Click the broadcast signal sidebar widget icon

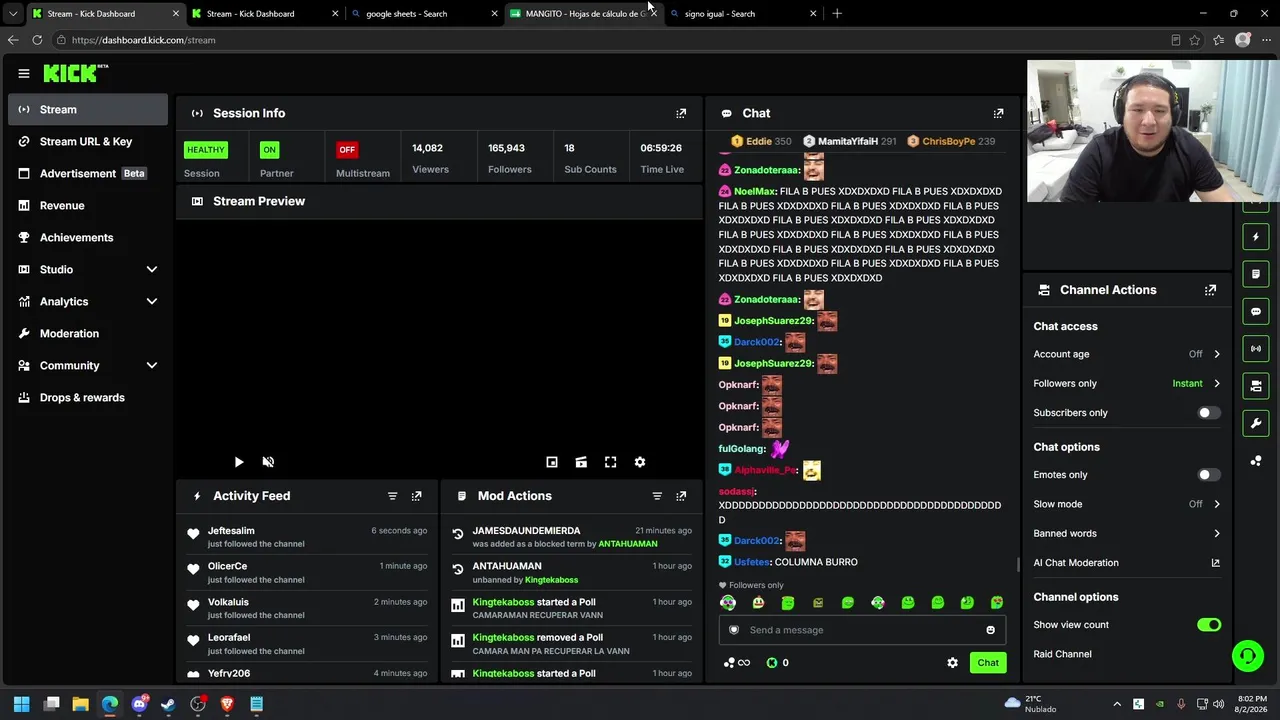click(x=1256, y=349)
